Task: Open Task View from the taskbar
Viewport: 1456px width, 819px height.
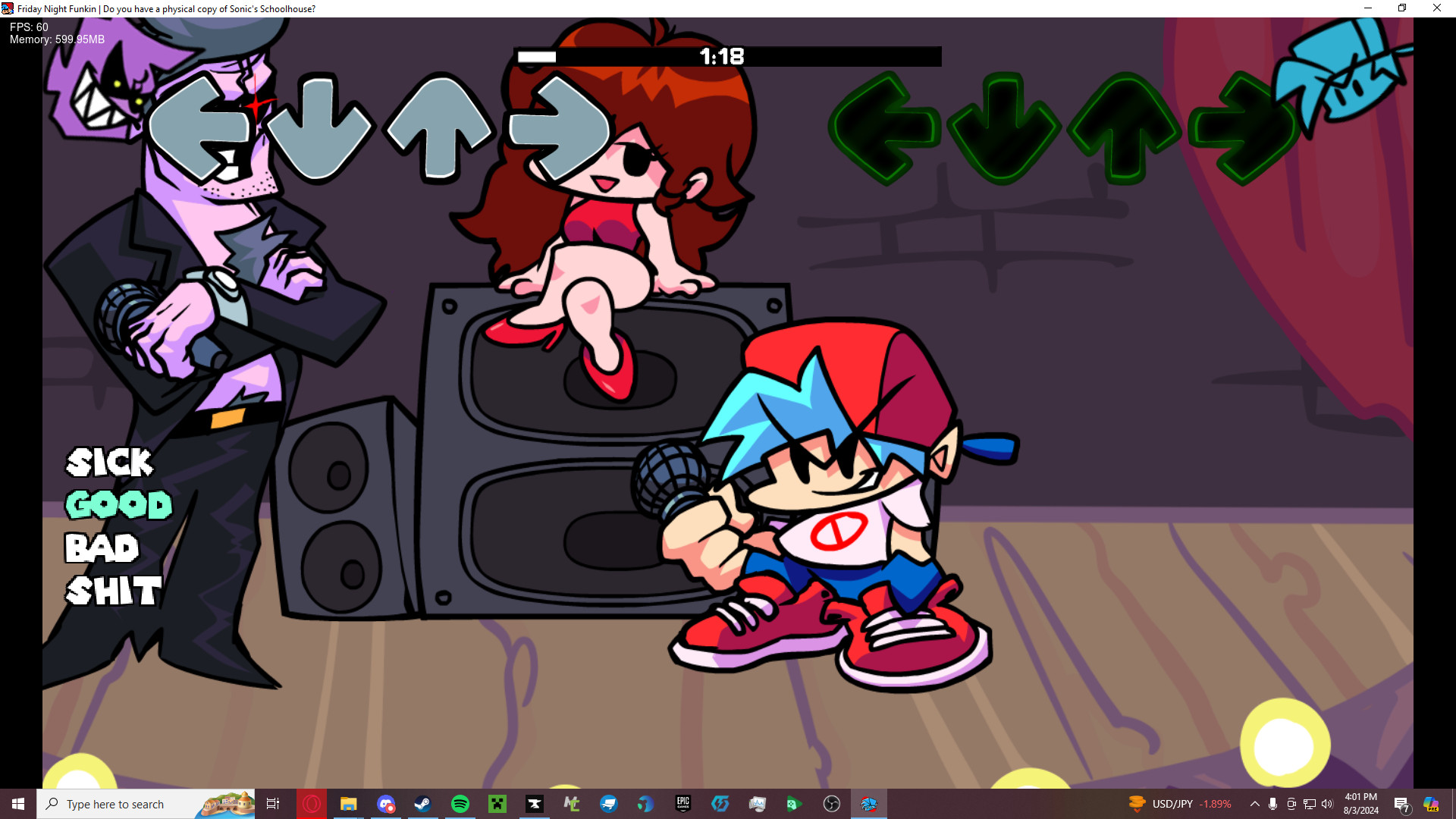Action: pyautogui.click(x=273, y=804)
